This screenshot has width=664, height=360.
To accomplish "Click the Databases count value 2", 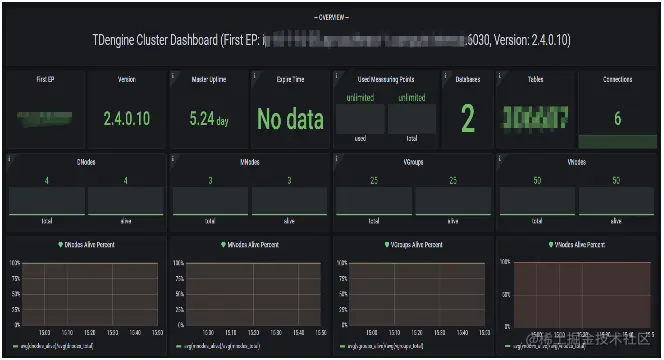I will point(468,119).
